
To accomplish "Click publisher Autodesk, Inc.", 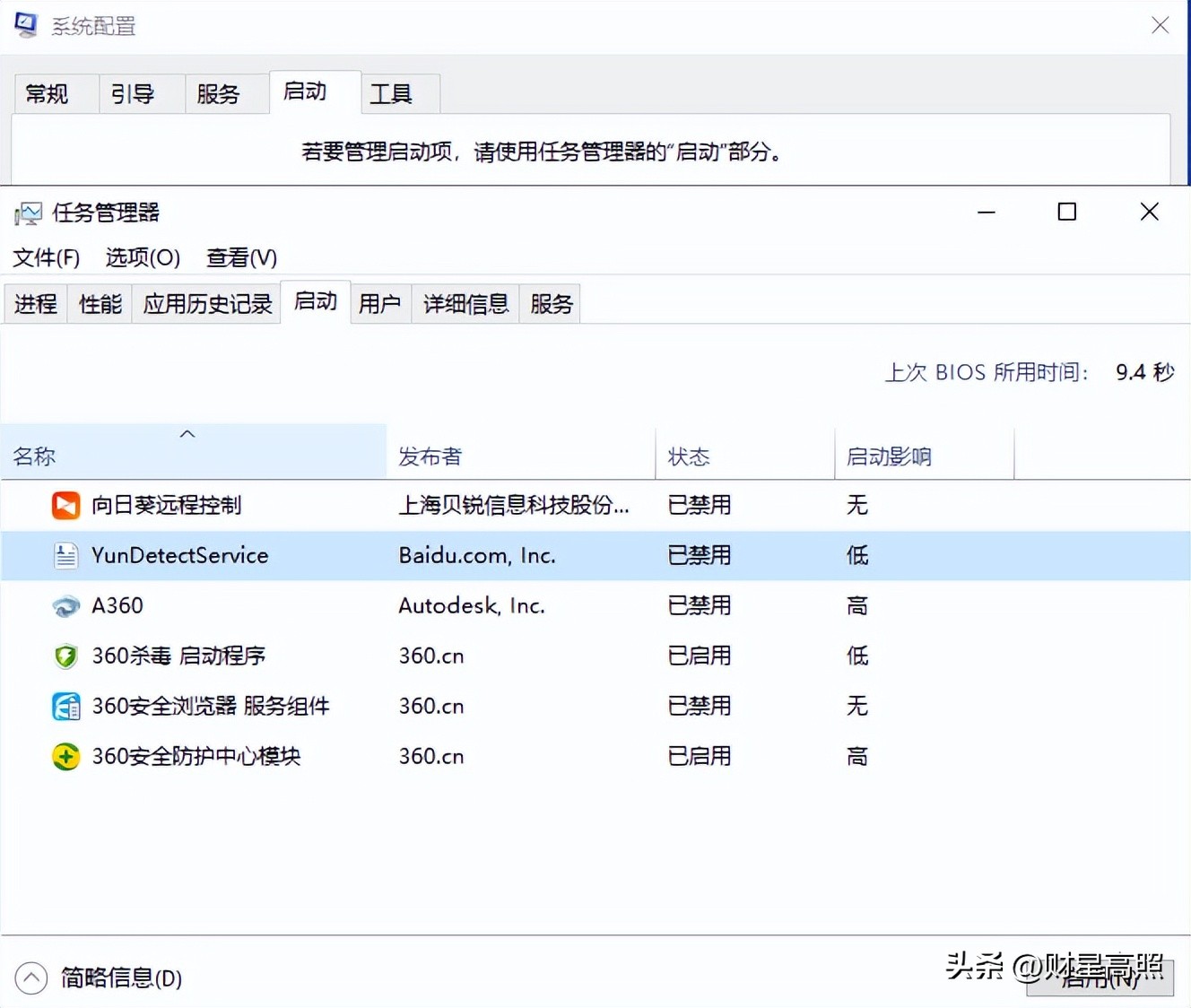I will pos(472,606).
